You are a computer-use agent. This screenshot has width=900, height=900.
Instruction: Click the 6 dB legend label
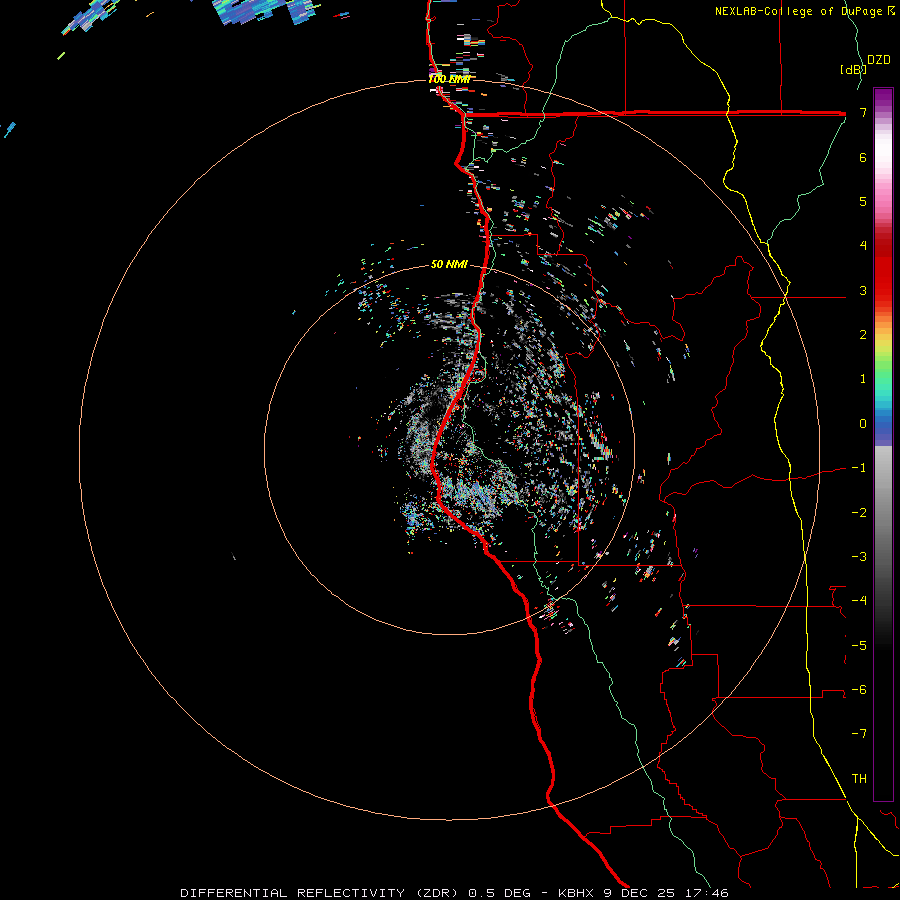pyautogui.click(x=863, y=157)
